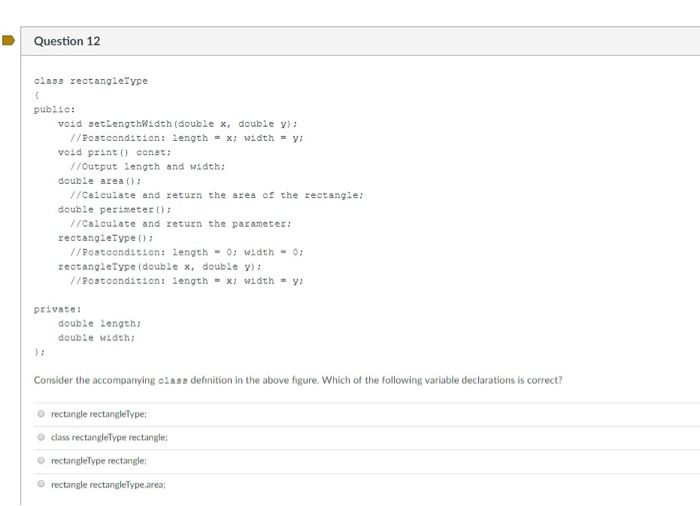The image size is (700, 506).
Task: Click '//Calculate and return the parameter;' comment
Action: pyautogui.click(x=181, y=224)
